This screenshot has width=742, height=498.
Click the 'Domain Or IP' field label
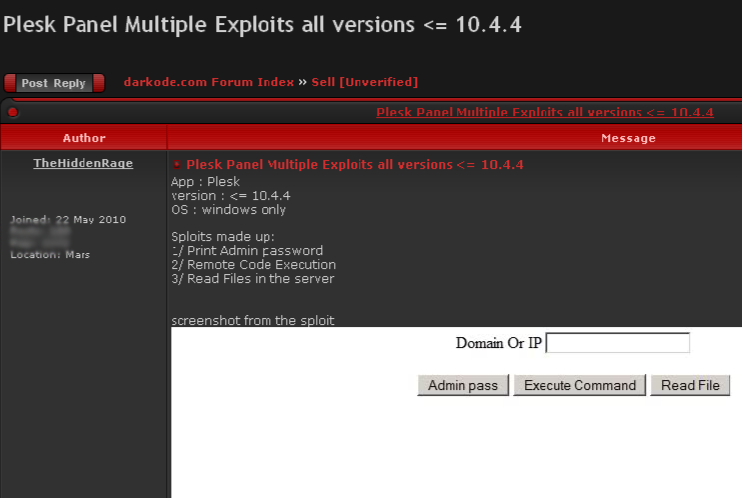click(x=498, y=343)
